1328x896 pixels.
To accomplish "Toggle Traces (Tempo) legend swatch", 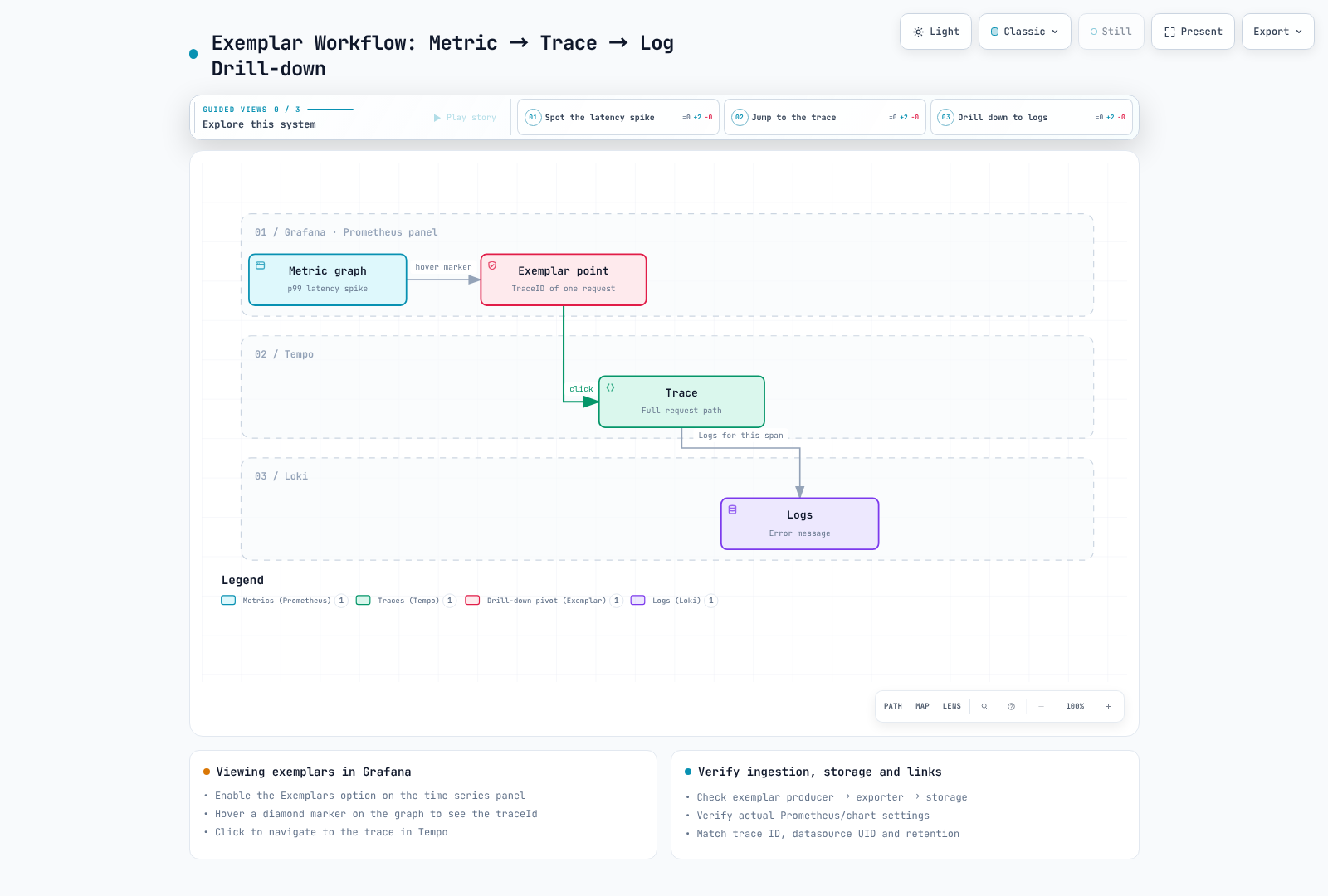I will (x=364, y=601).
